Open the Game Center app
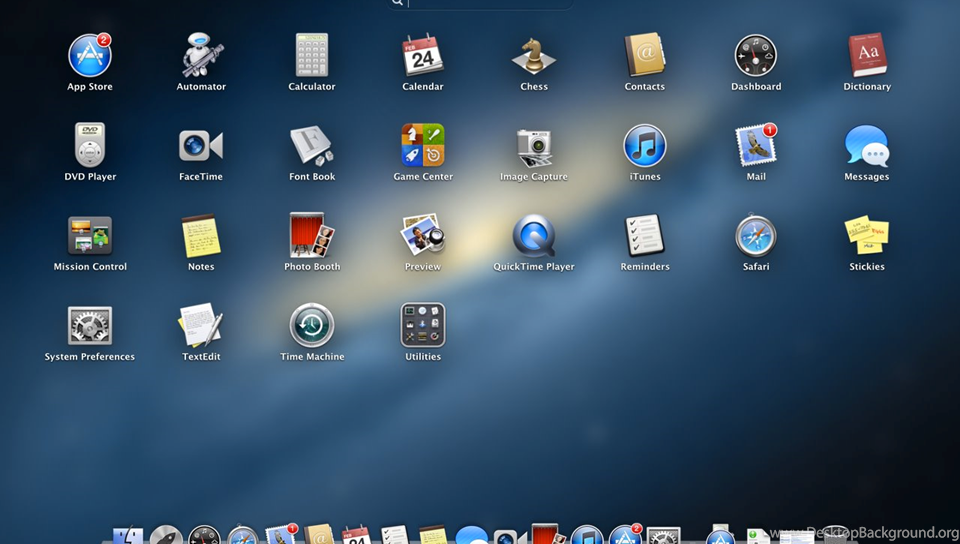This screenshot has width=960, height=544. click(x=422, y=146)
